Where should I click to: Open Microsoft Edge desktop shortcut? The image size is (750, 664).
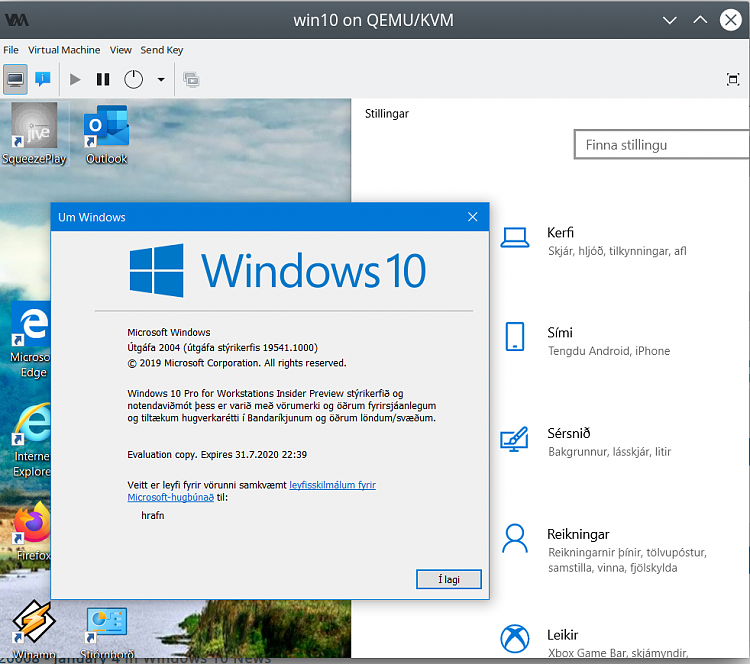[x=30, y=340]
